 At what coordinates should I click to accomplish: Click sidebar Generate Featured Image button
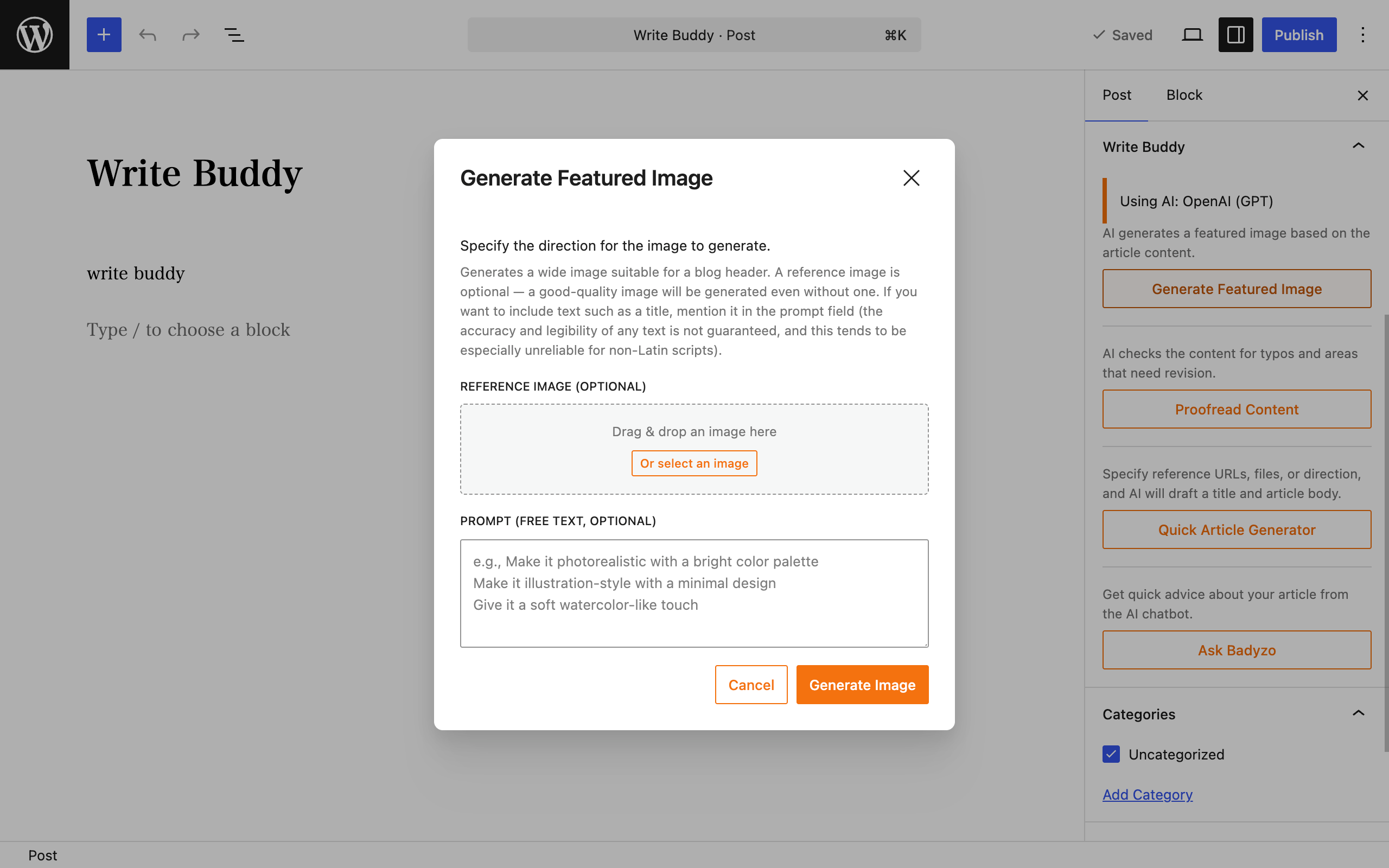1237,289
